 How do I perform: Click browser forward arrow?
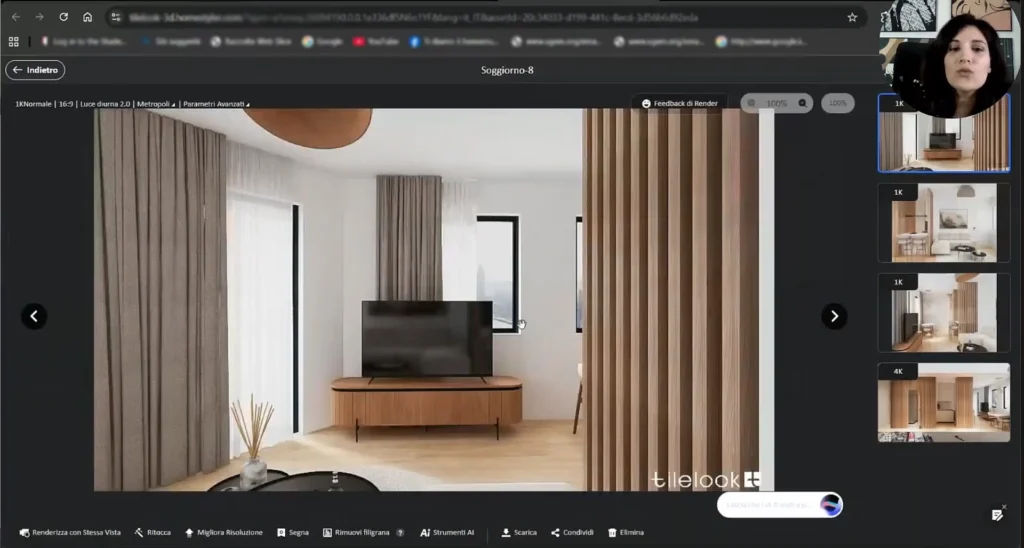click(x=40, y=17)
